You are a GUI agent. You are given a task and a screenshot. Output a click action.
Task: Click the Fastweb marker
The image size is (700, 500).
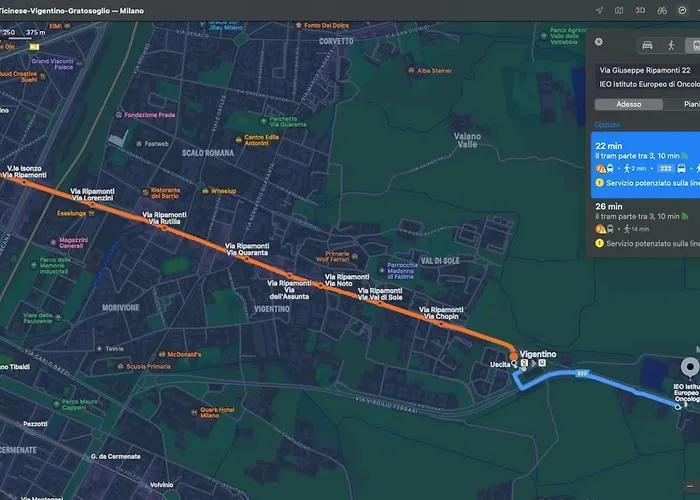click(x=139, y=144)
